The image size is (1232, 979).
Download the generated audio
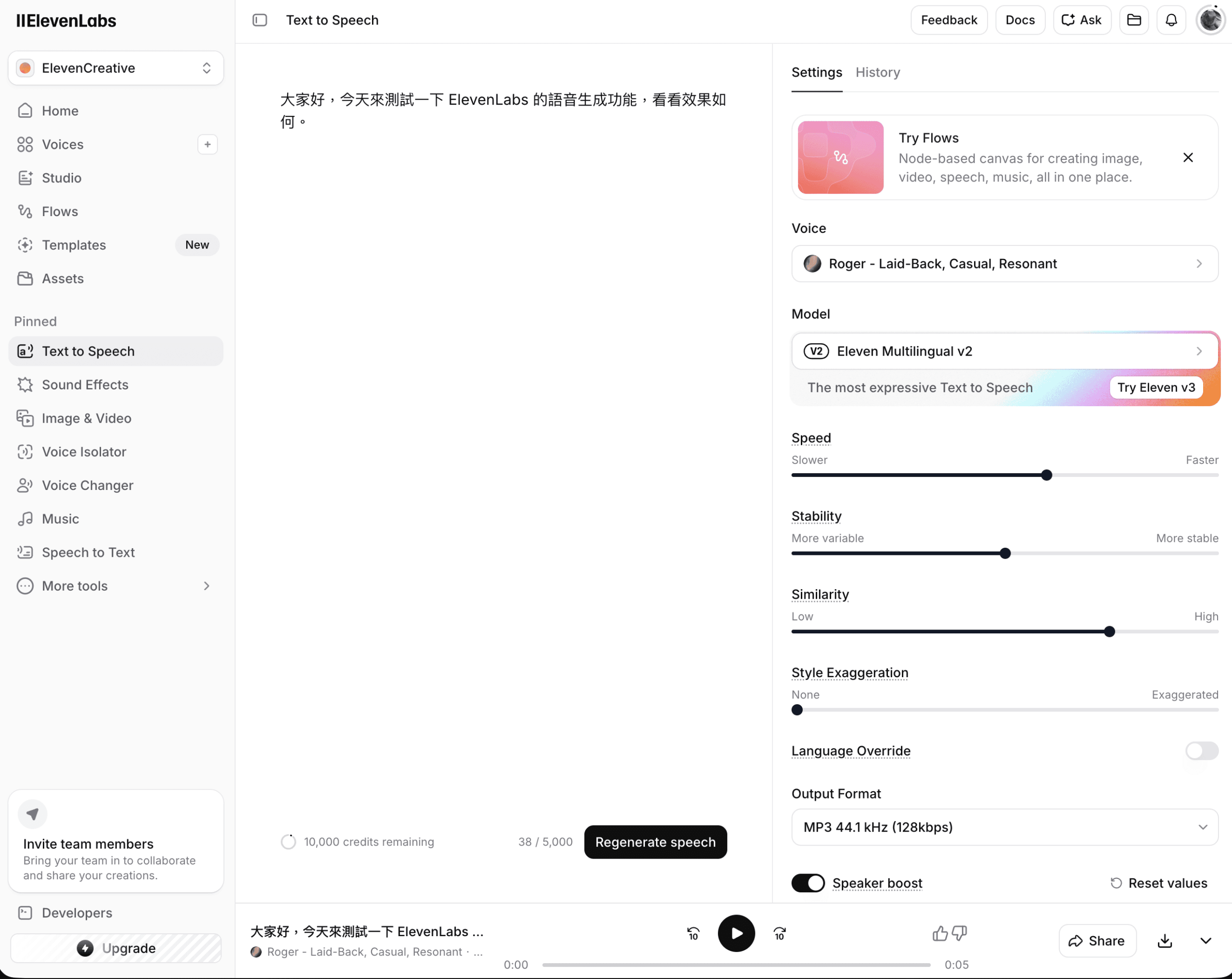click(1165, 940)
